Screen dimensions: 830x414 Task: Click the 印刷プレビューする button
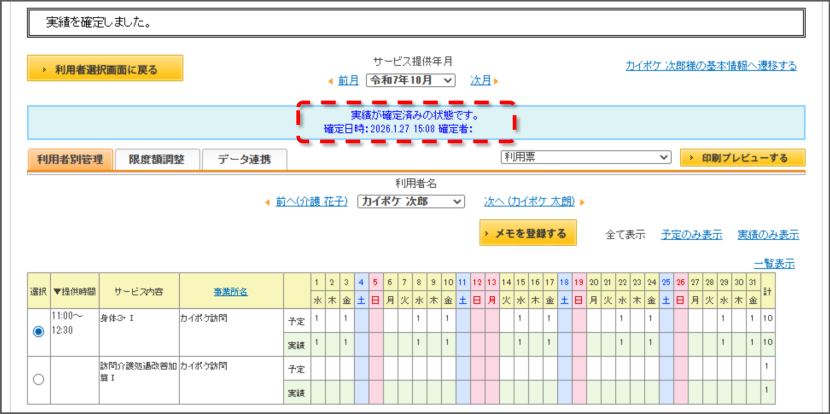(743, 158)
